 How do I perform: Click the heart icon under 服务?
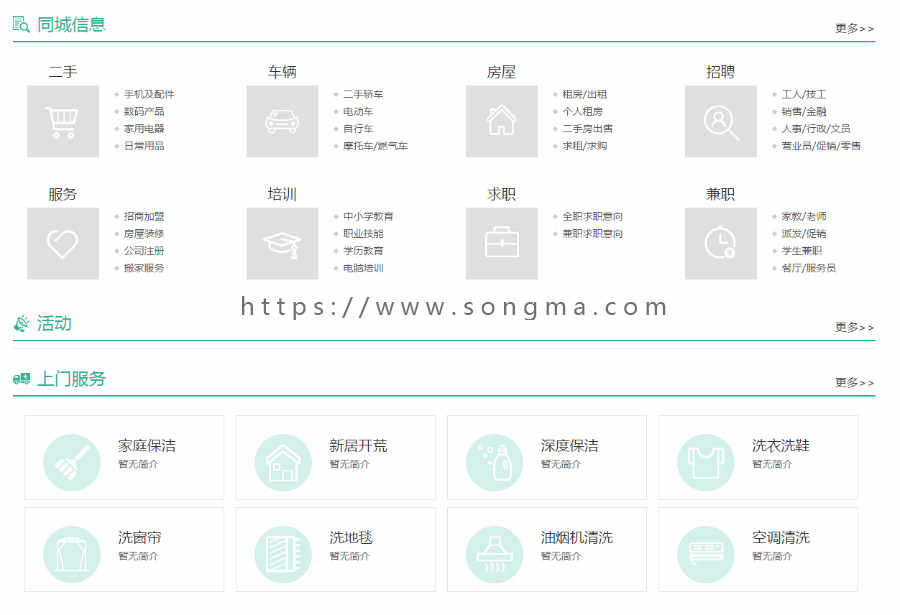pyautogui.click(x=63, y=243)
